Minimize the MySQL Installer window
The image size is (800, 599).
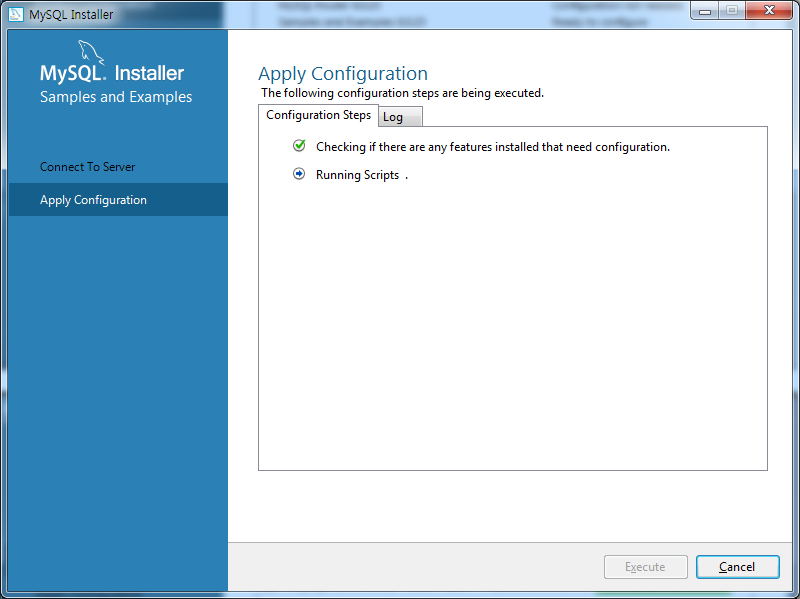(x=705, y=11)
